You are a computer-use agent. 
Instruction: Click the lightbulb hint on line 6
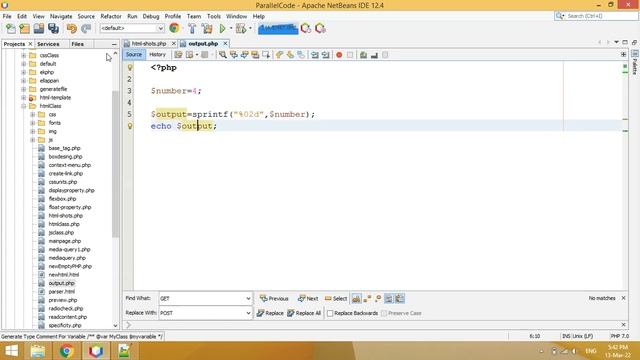pos(130,126)
